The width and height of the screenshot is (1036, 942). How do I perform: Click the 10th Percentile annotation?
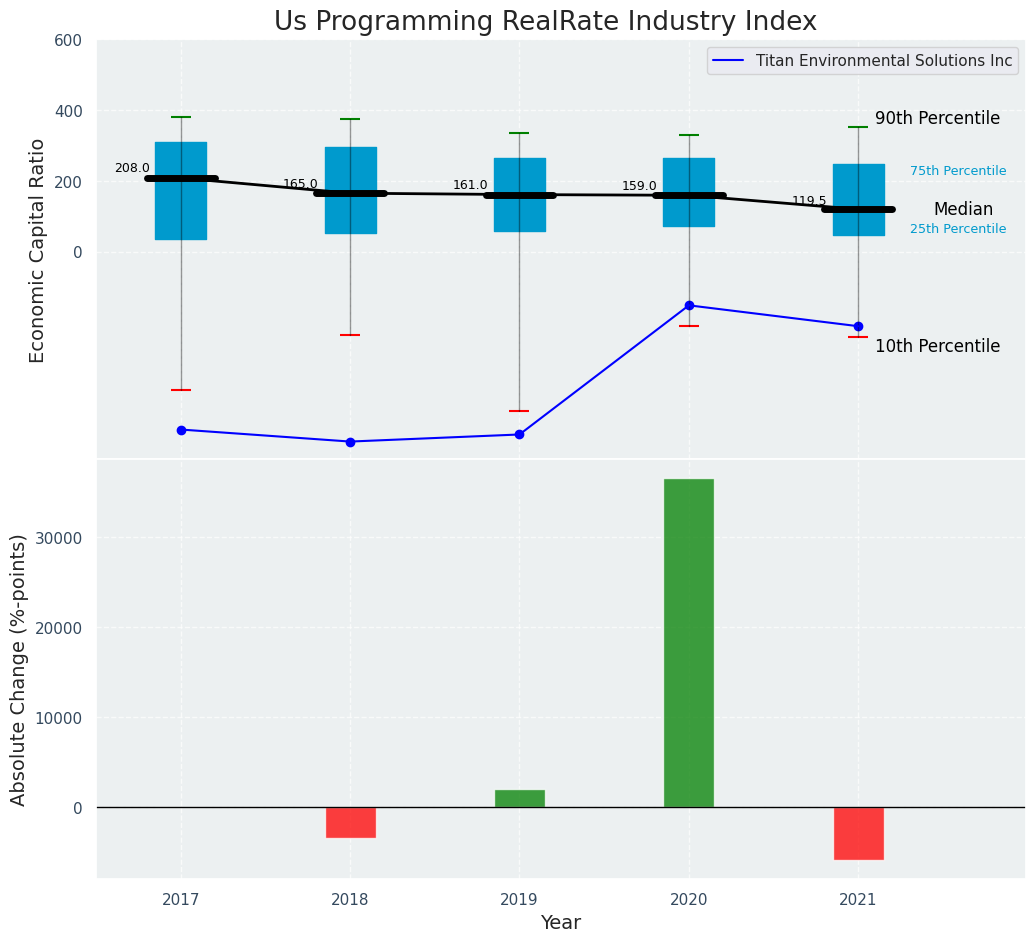(937, 346)
